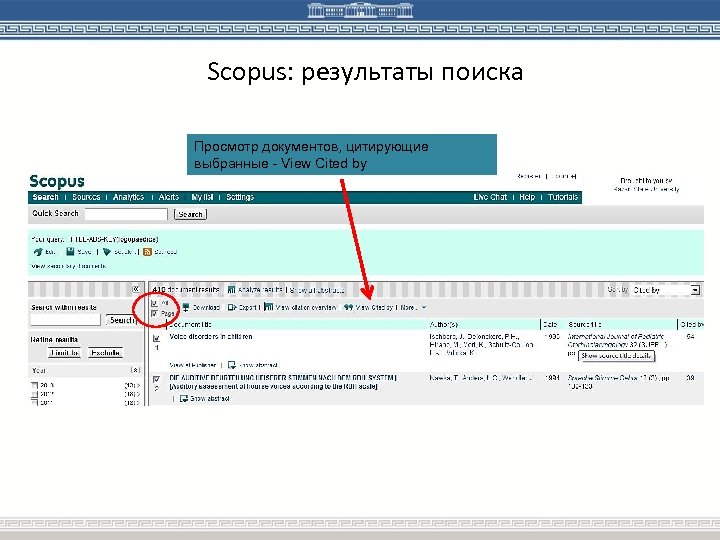Viewport: 720px width, 540px height.
Task: Click the Show abstract icon for the second result
Action: point(184,399)
